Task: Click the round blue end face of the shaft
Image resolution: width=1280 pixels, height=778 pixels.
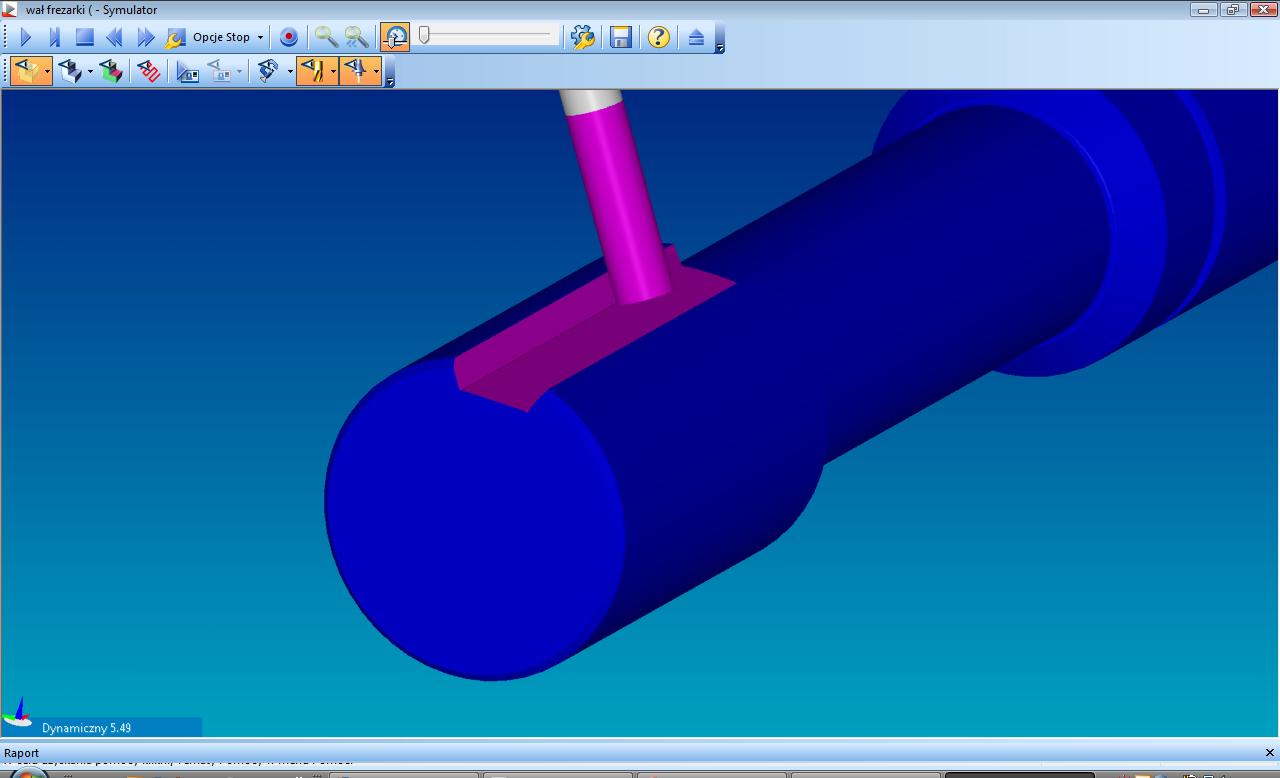Action: pyautogui.click(x=474, y=519)
